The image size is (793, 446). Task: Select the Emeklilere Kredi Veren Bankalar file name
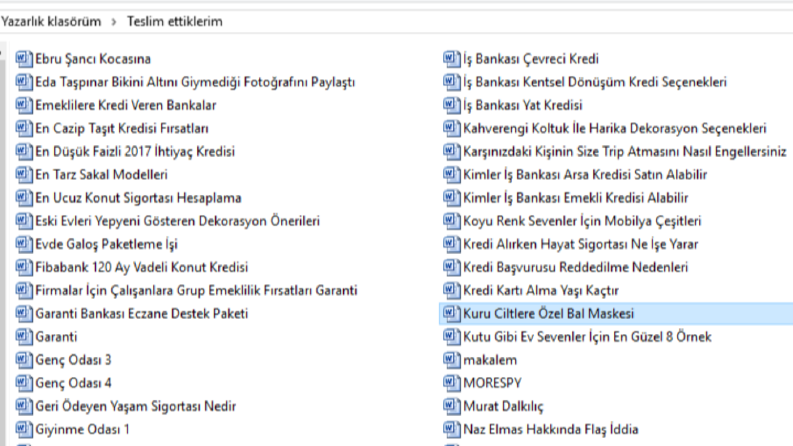(x=126, y=105)
